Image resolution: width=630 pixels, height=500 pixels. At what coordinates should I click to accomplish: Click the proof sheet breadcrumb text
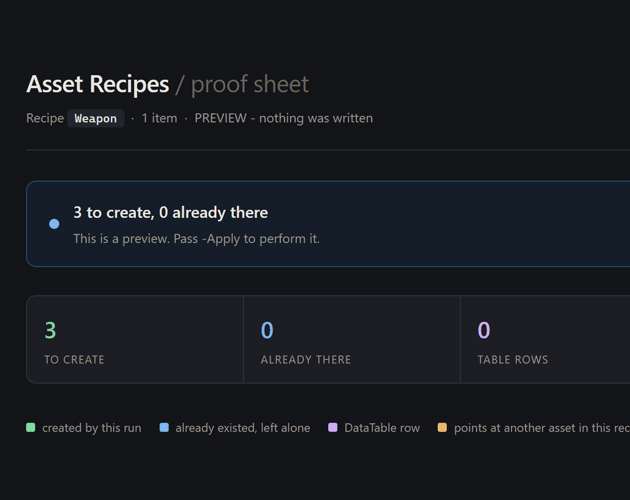(x=250, y=84)
